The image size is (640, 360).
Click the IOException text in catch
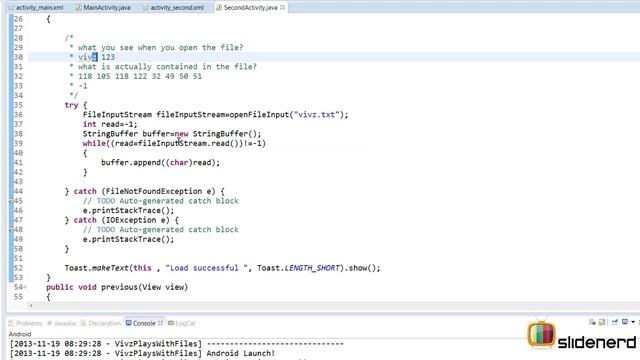pos(131,220)
